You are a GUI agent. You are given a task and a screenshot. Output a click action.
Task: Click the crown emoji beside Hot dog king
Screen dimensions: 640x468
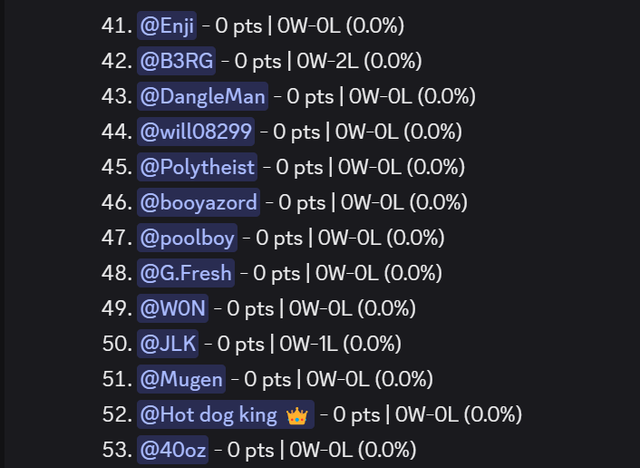[x=297, y=416]
